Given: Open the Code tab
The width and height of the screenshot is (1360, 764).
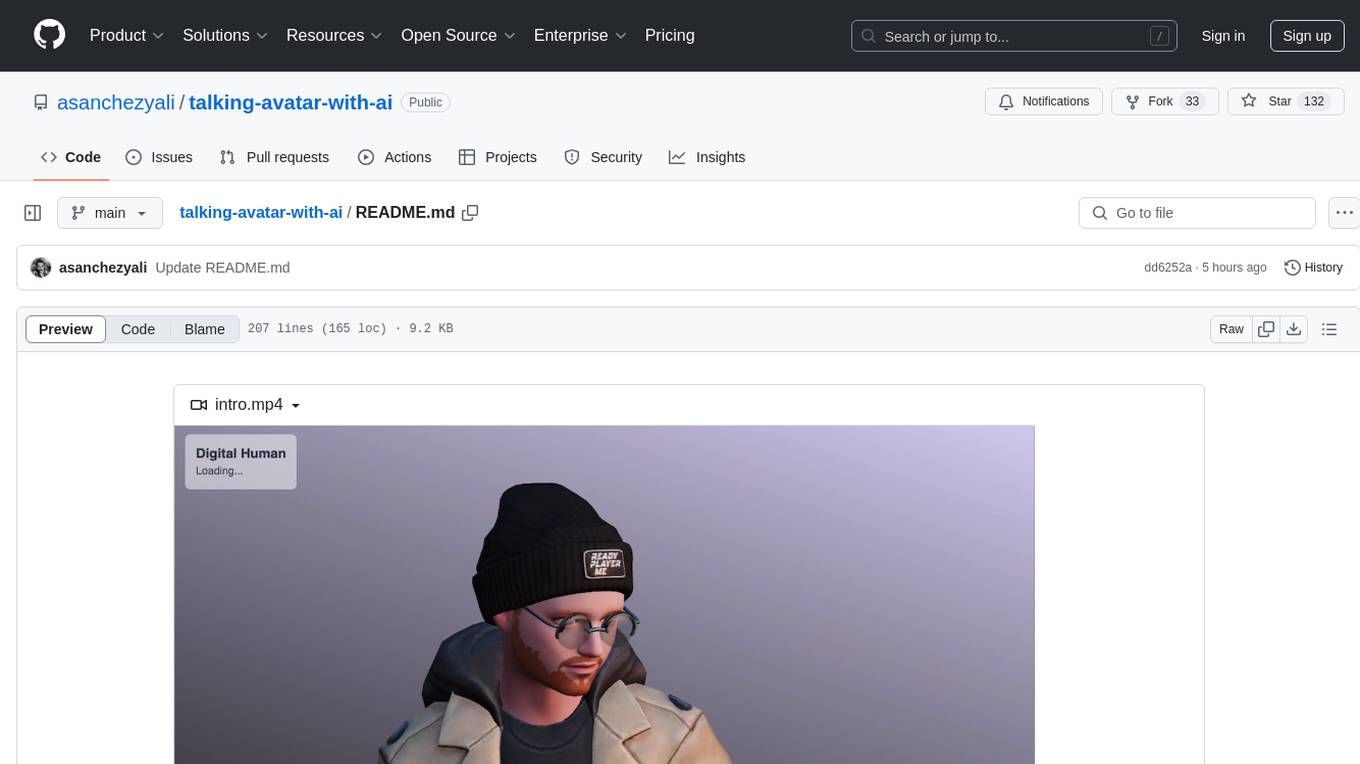Looking at the screenshot, I should point(71,157).
